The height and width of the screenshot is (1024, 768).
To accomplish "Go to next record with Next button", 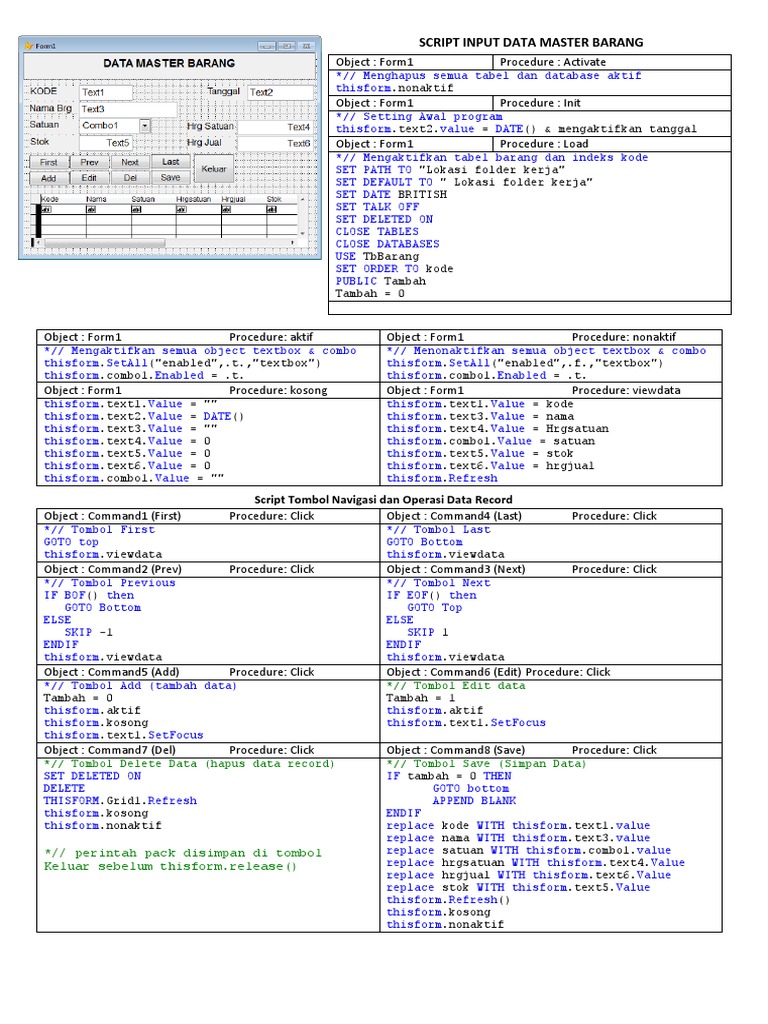I will (130, 162).
